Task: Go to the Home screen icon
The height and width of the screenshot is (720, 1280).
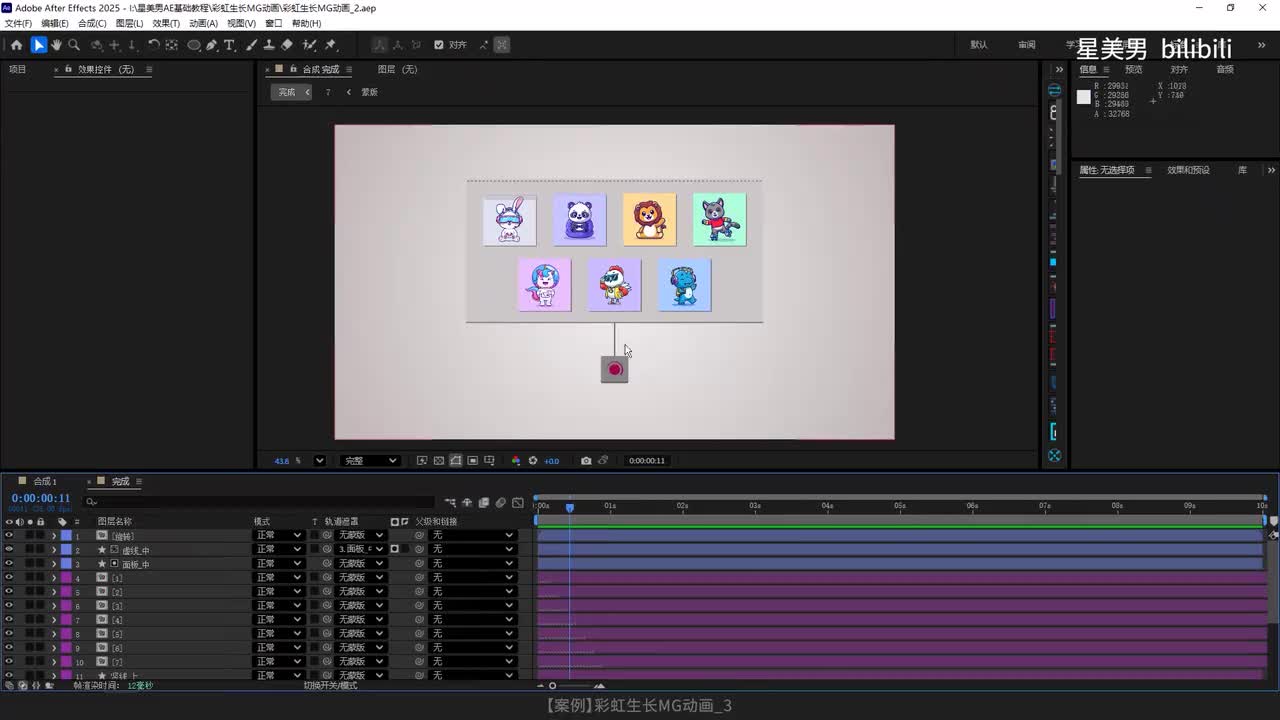Action: tap(16, 45)
